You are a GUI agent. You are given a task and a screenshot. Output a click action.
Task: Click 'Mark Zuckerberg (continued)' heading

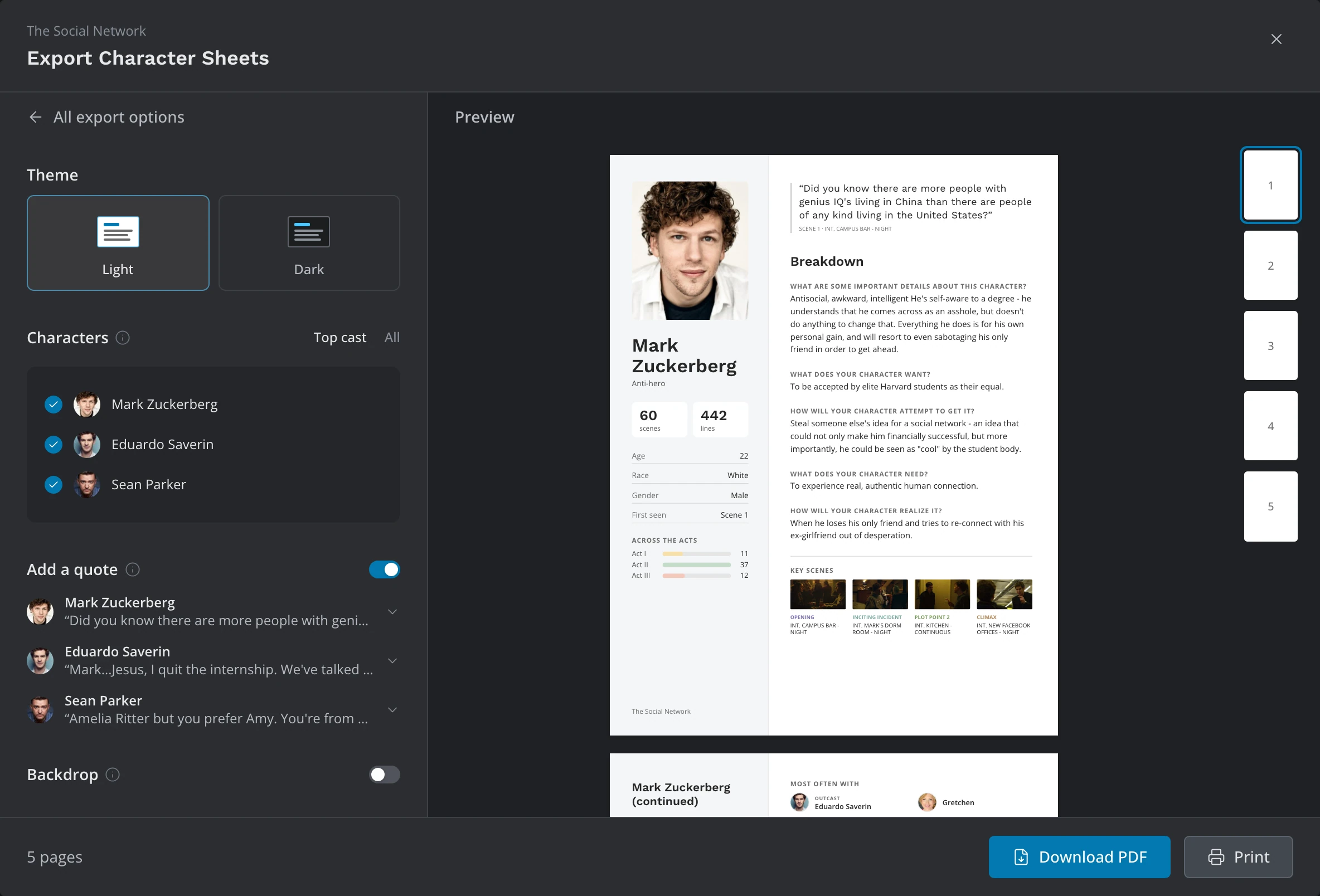pos(681,795)
